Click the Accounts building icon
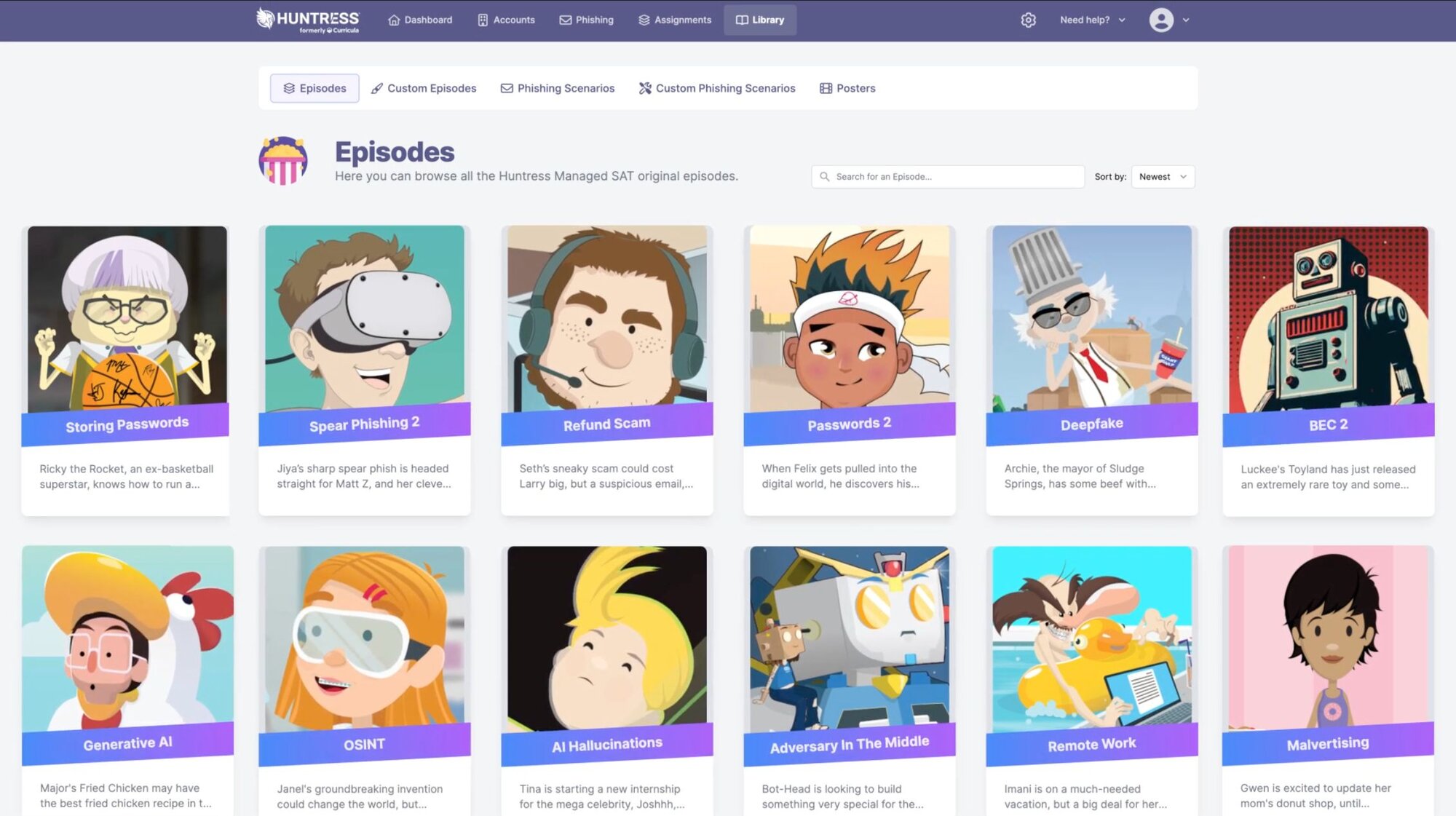This screenshot has width=1456, height=816. click(x=483, y=20)
